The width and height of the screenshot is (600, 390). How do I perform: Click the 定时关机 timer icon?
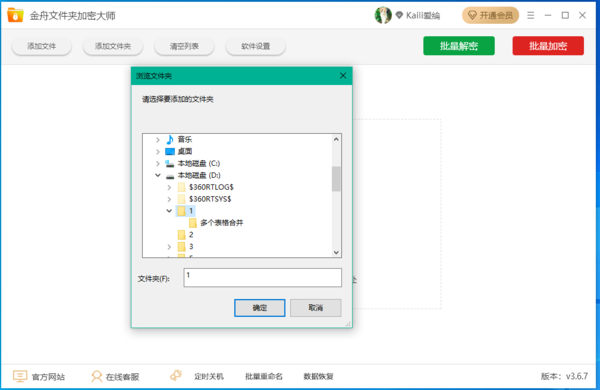[176, 375]
